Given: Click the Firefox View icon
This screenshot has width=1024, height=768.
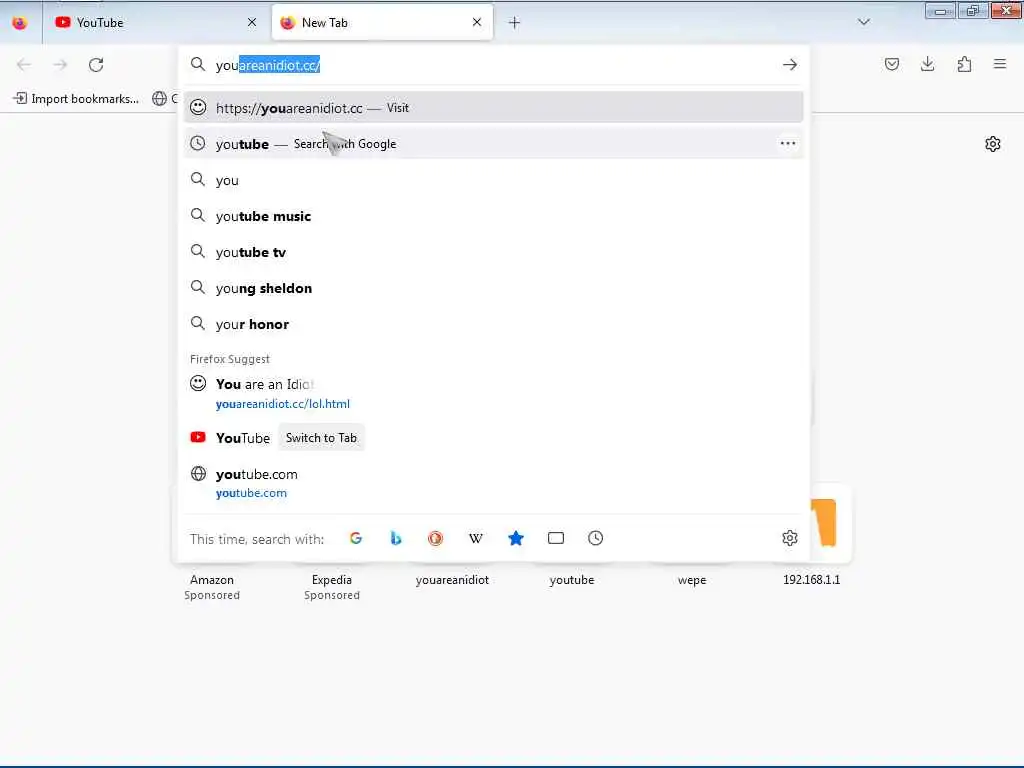Looking at the screenshot, I should (20, 23).
